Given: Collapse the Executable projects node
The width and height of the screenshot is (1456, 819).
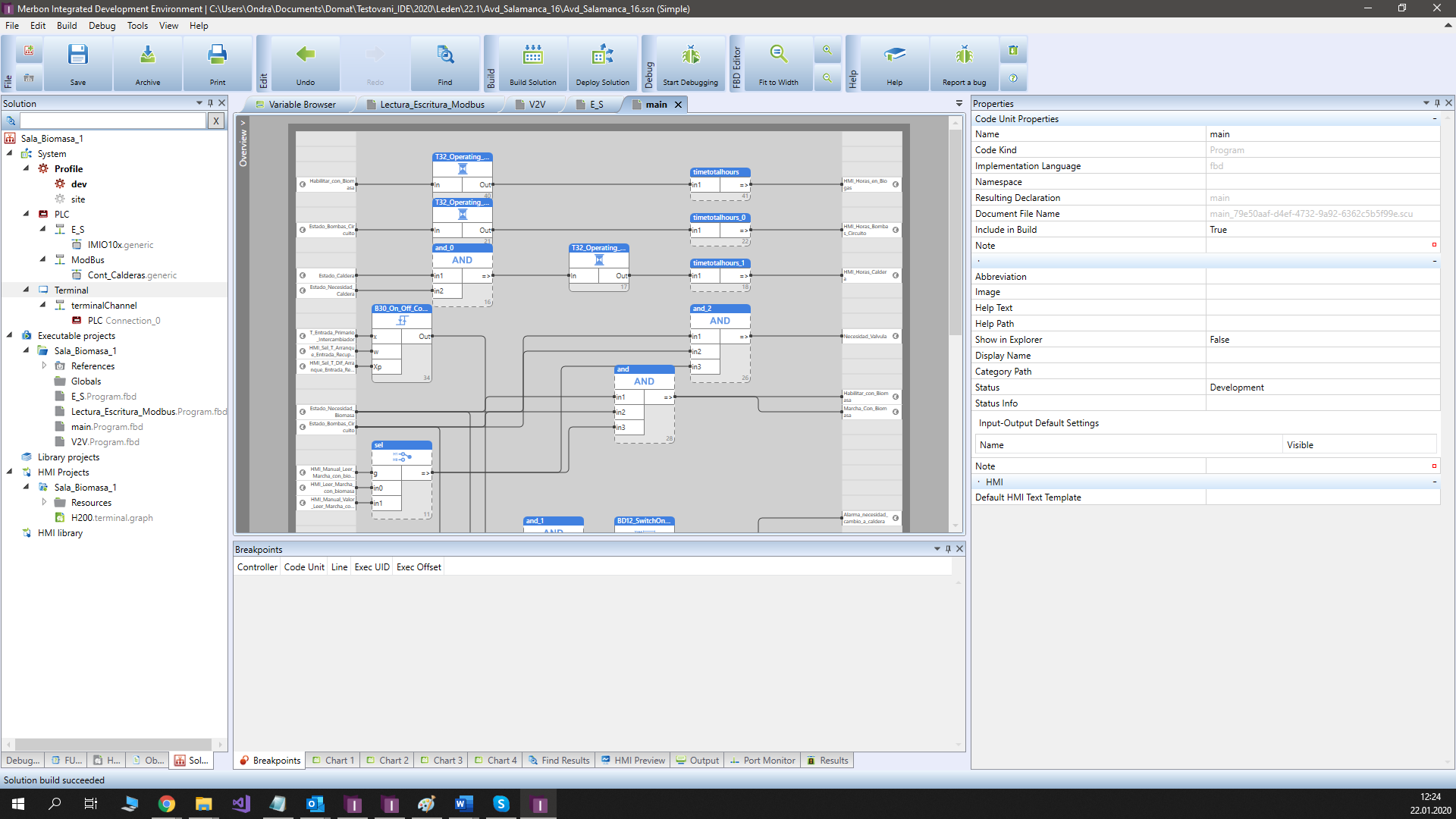Looking at the screenshot, I should pyautogui.click(x=10, y=335).
